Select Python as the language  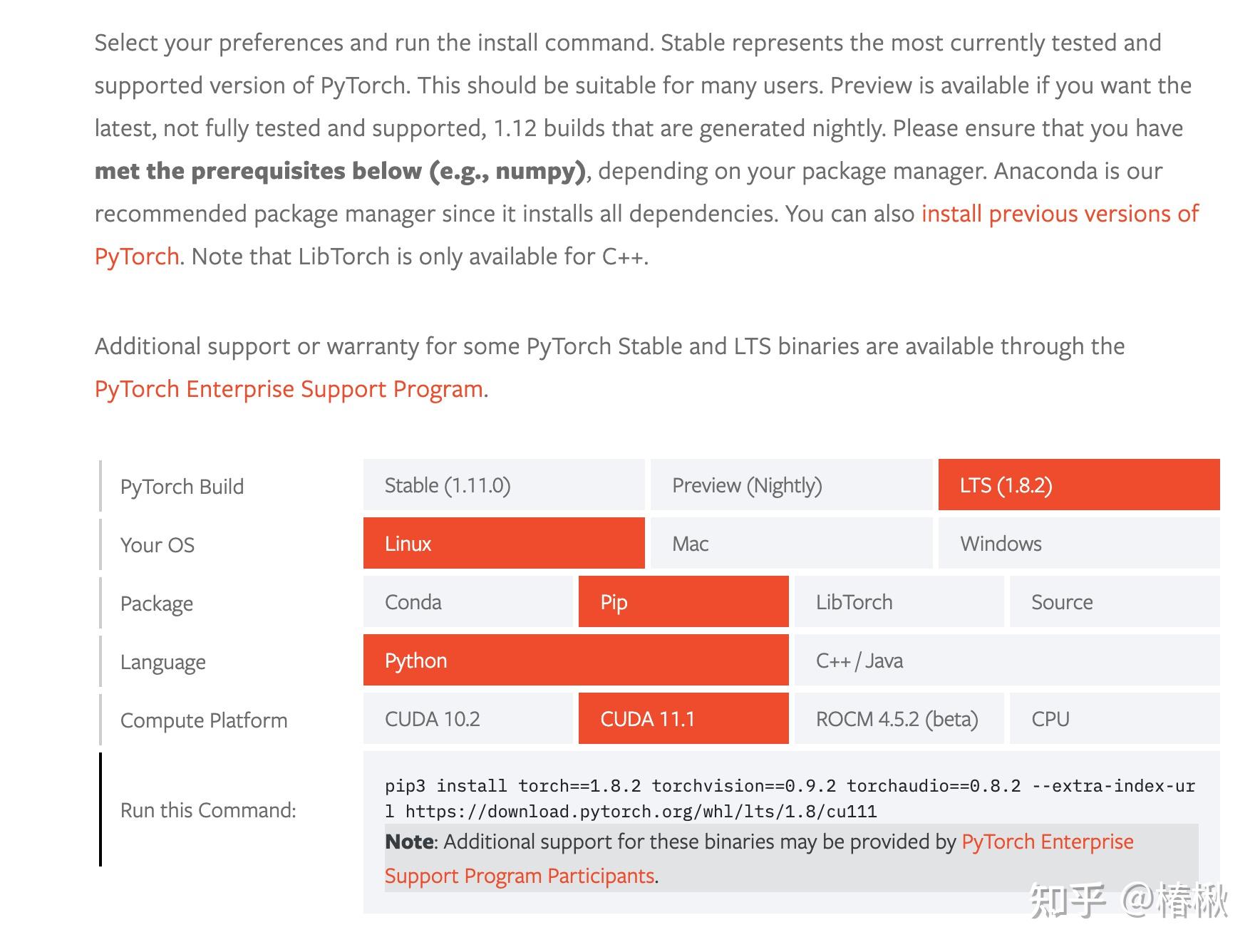point(575,661)
